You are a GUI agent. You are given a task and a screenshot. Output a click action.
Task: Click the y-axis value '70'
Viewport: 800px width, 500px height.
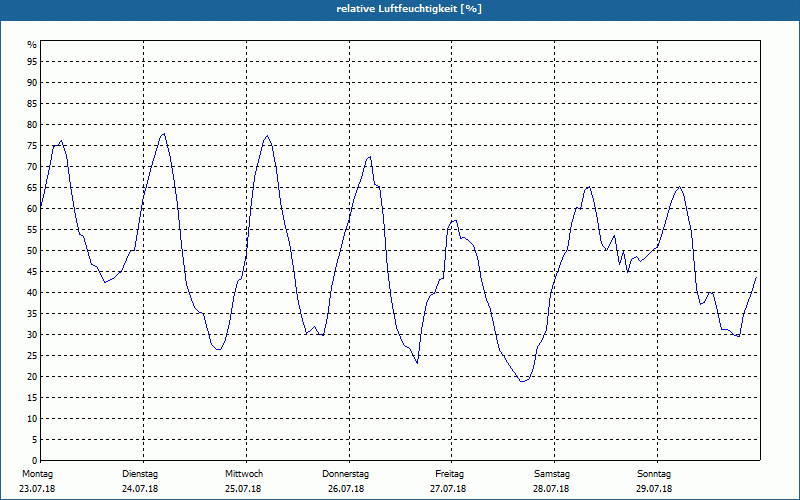(x=32, y=167)
